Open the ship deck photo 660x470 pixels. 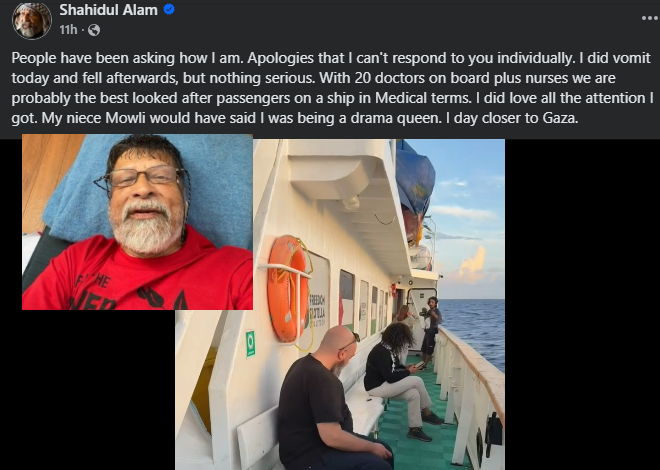pos(340,304)
